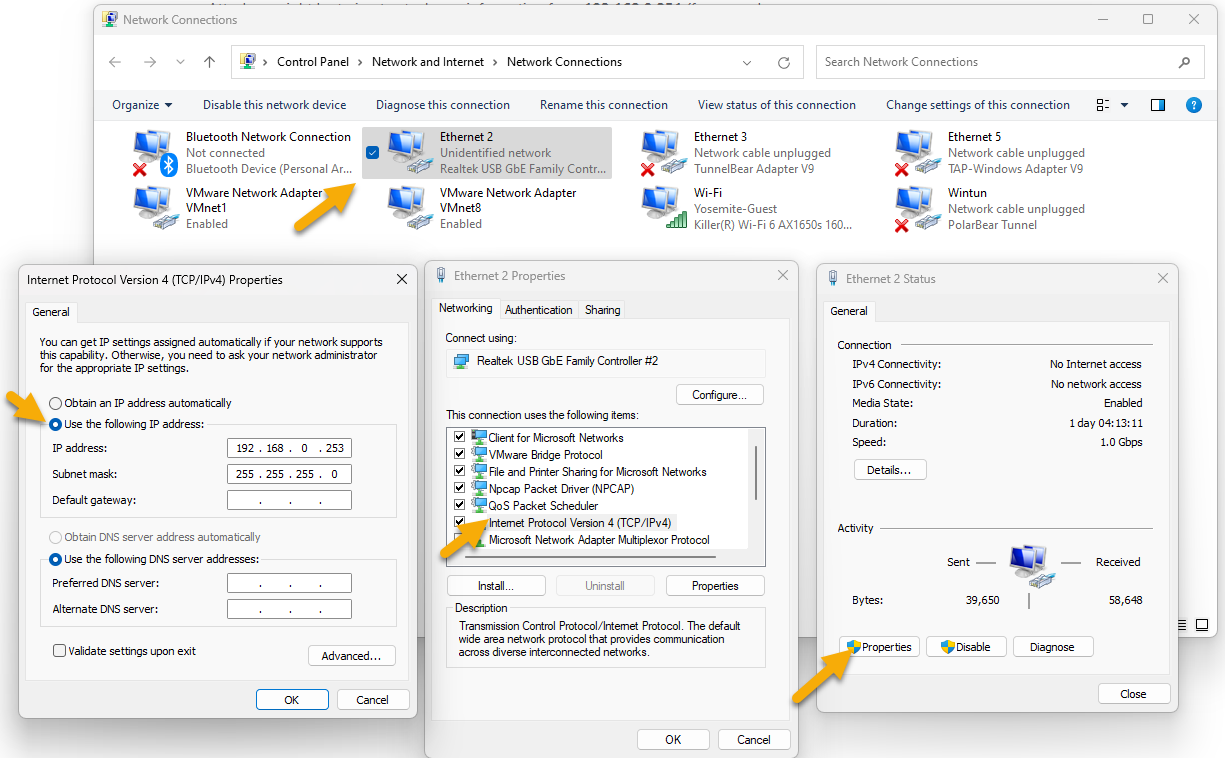Uncheck Client for Microsoft Networks
The height and width of the screenshot is (758, 1228).
460,438
